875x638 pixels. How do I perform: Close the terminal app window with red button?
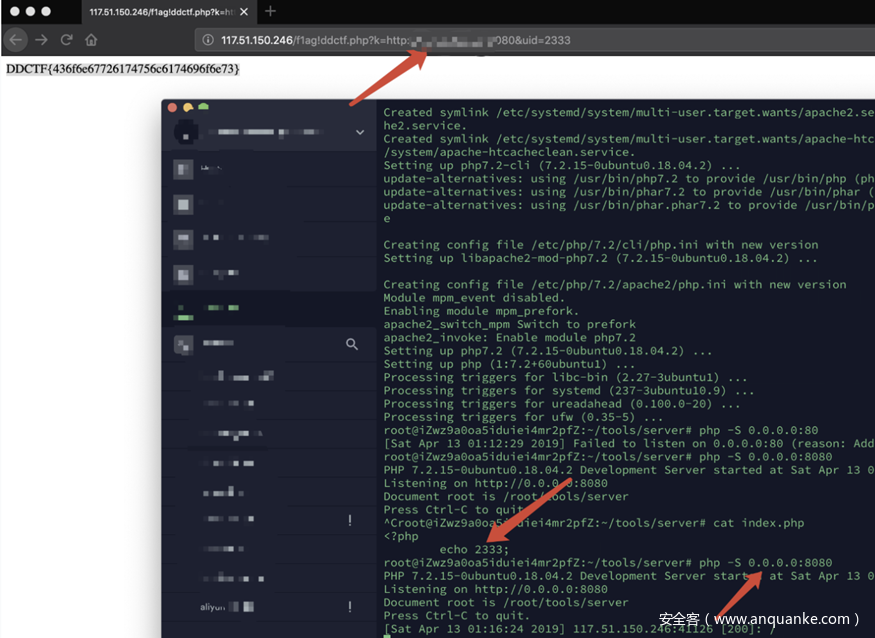[x=171, y=107]
